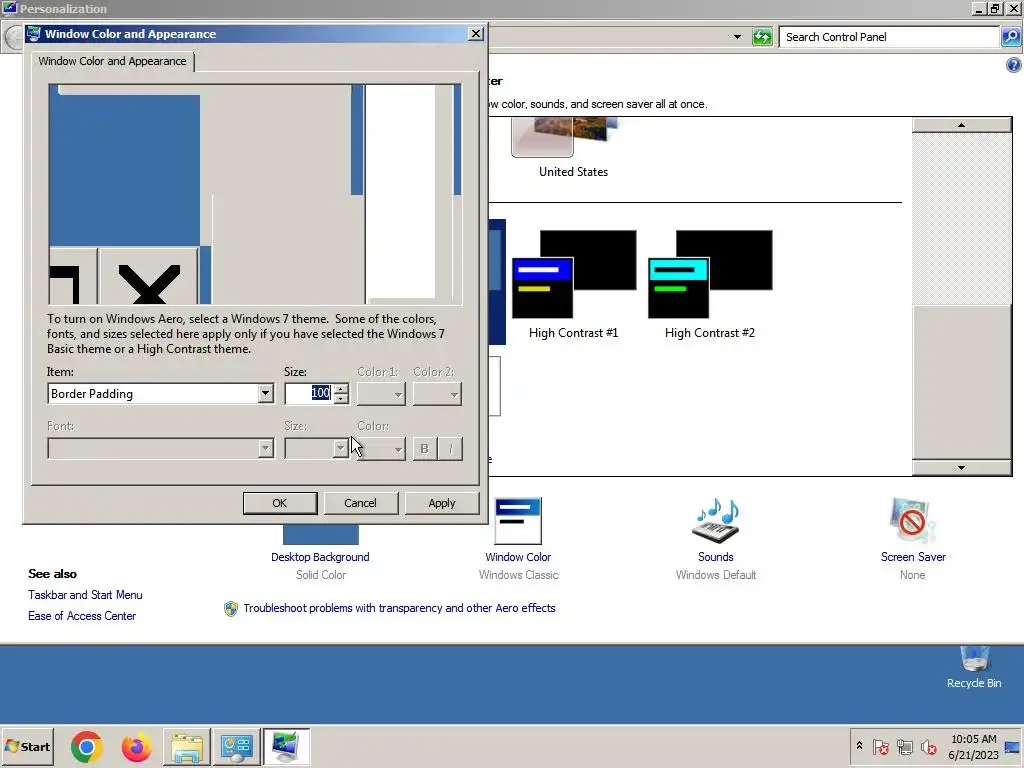Screen dimensions: 1024x768
Task: Launch Firefox from the taskbar
Action: 136,746
